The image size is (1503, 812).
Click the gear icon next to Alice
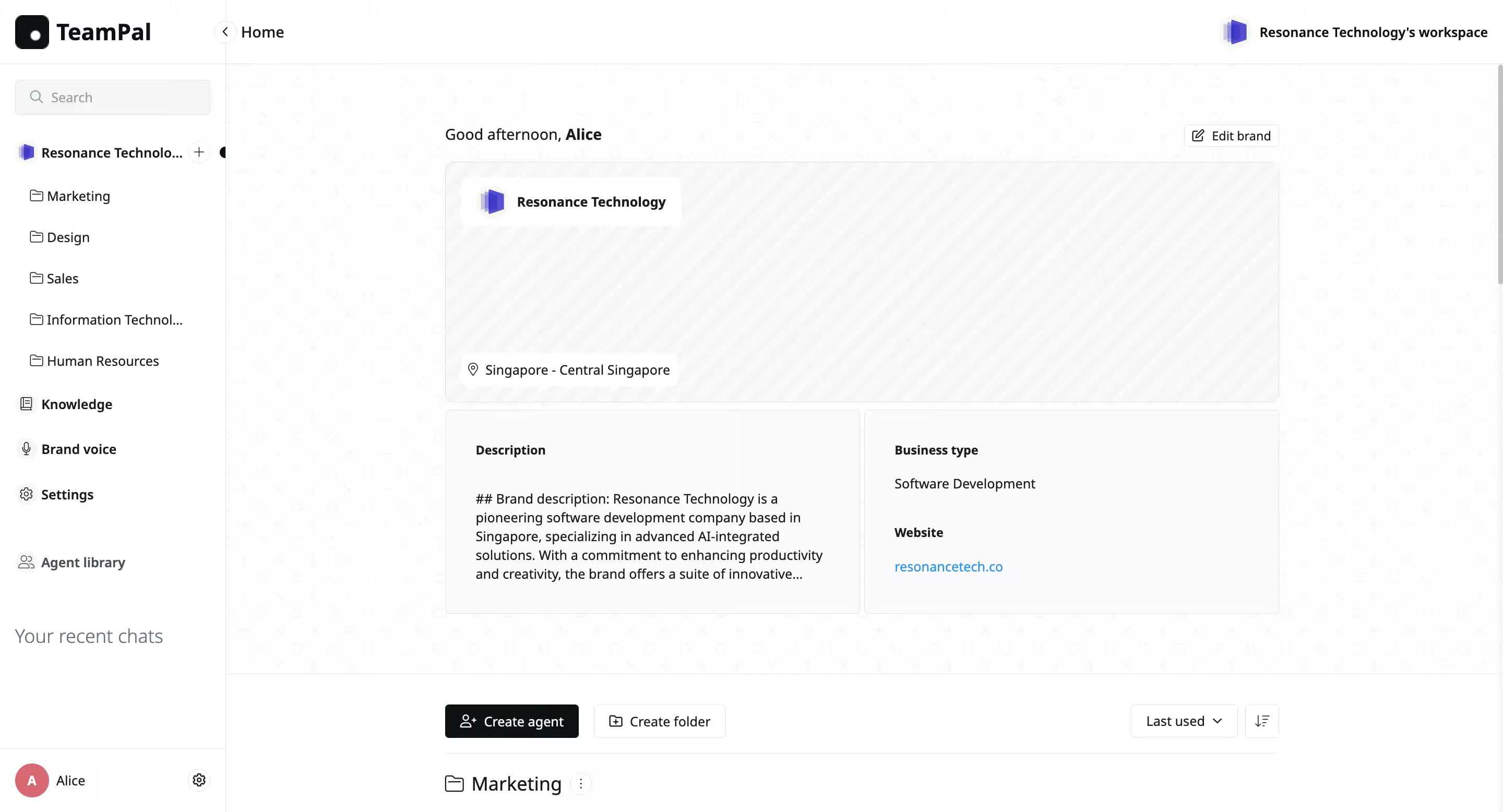[x=199, y=780]
